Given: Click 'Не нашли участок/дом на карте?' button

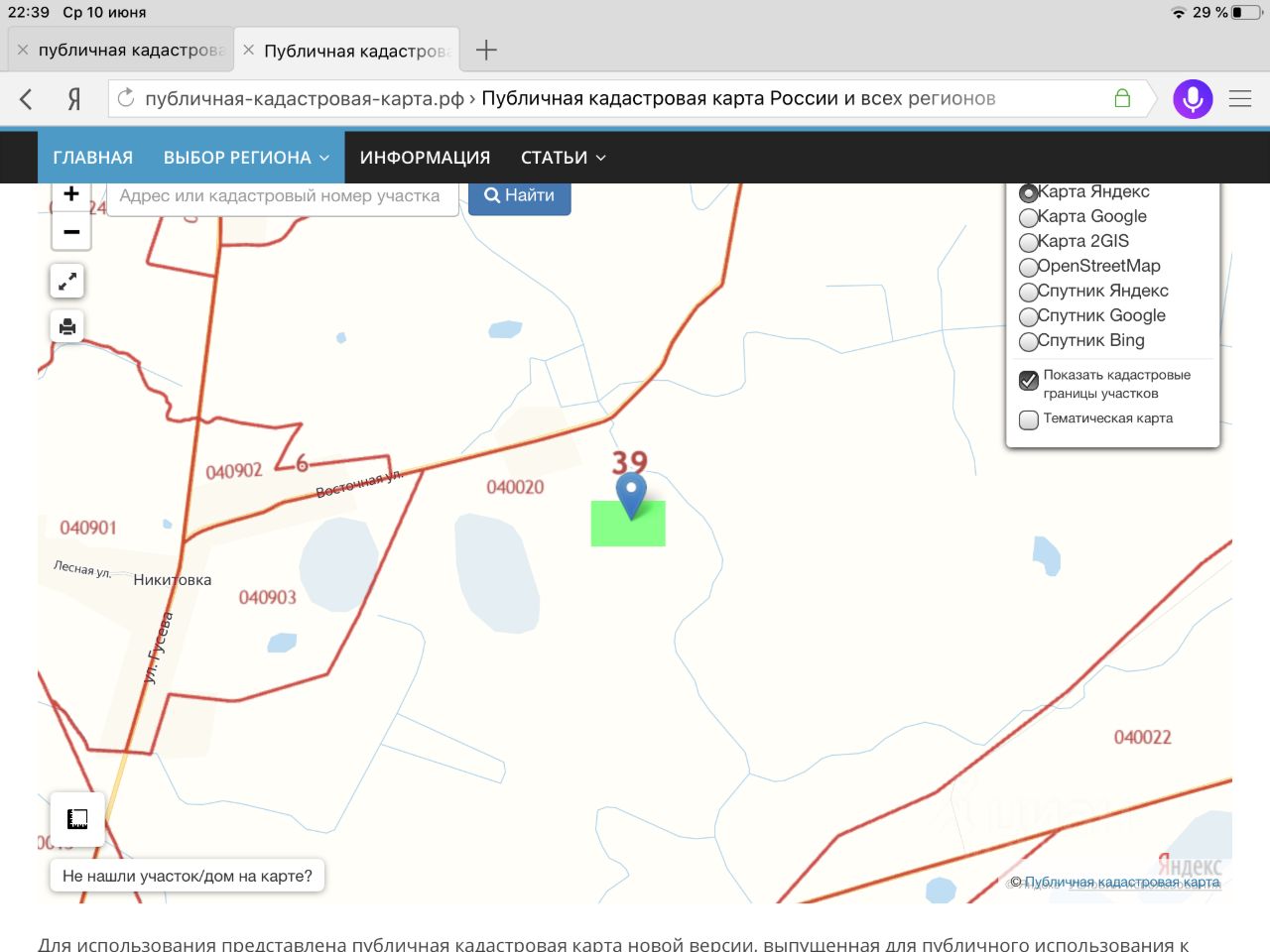Looking at the screenshot, I should pyautogui.click(x=188, y=876).
